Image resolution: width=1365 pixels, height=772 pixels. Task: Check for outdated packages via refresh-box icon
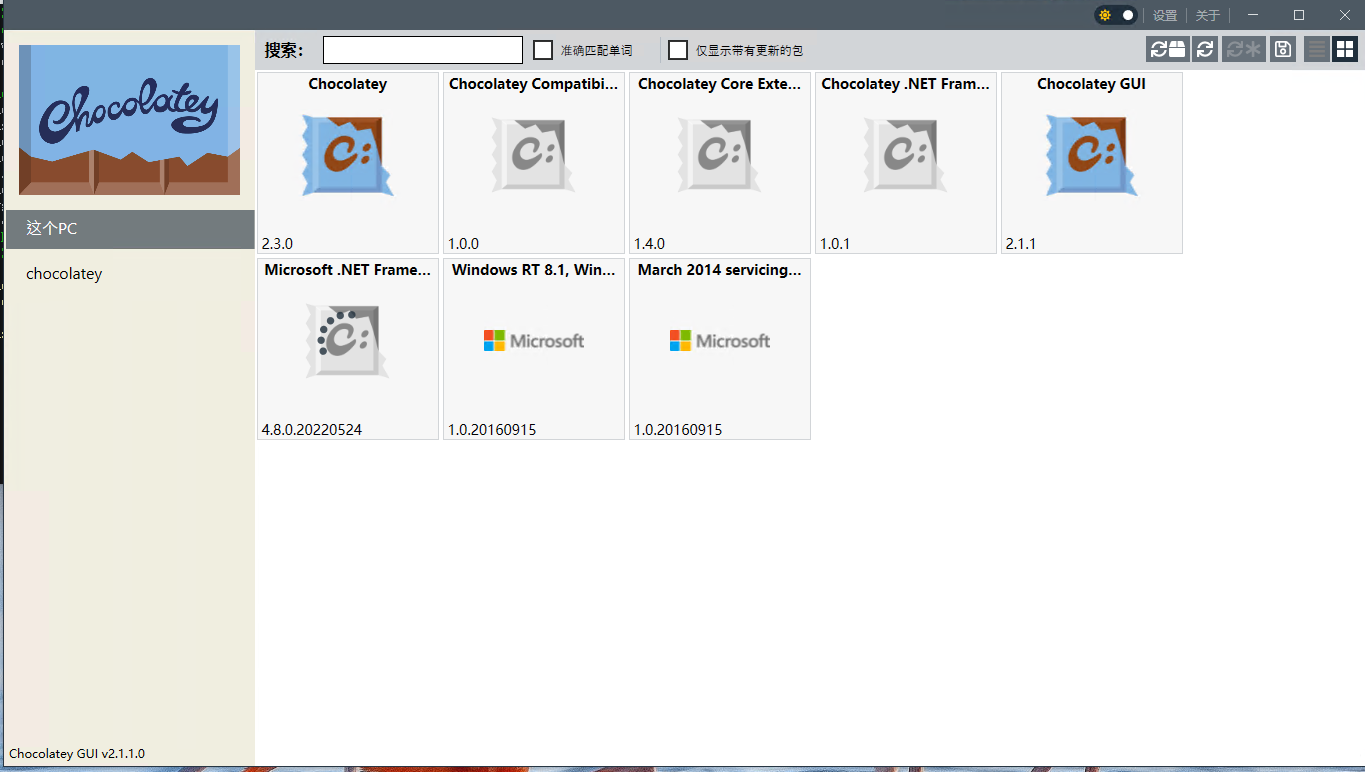1167,49
